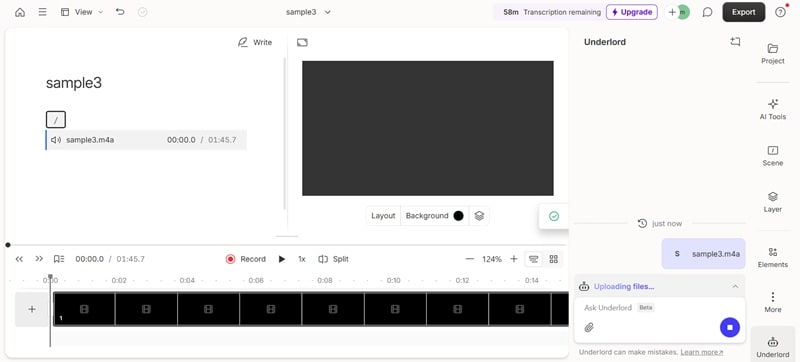This screenshot has height=362, width=800.
Task: Select the sample3.m4a audio row
Action: pos(146,140)
